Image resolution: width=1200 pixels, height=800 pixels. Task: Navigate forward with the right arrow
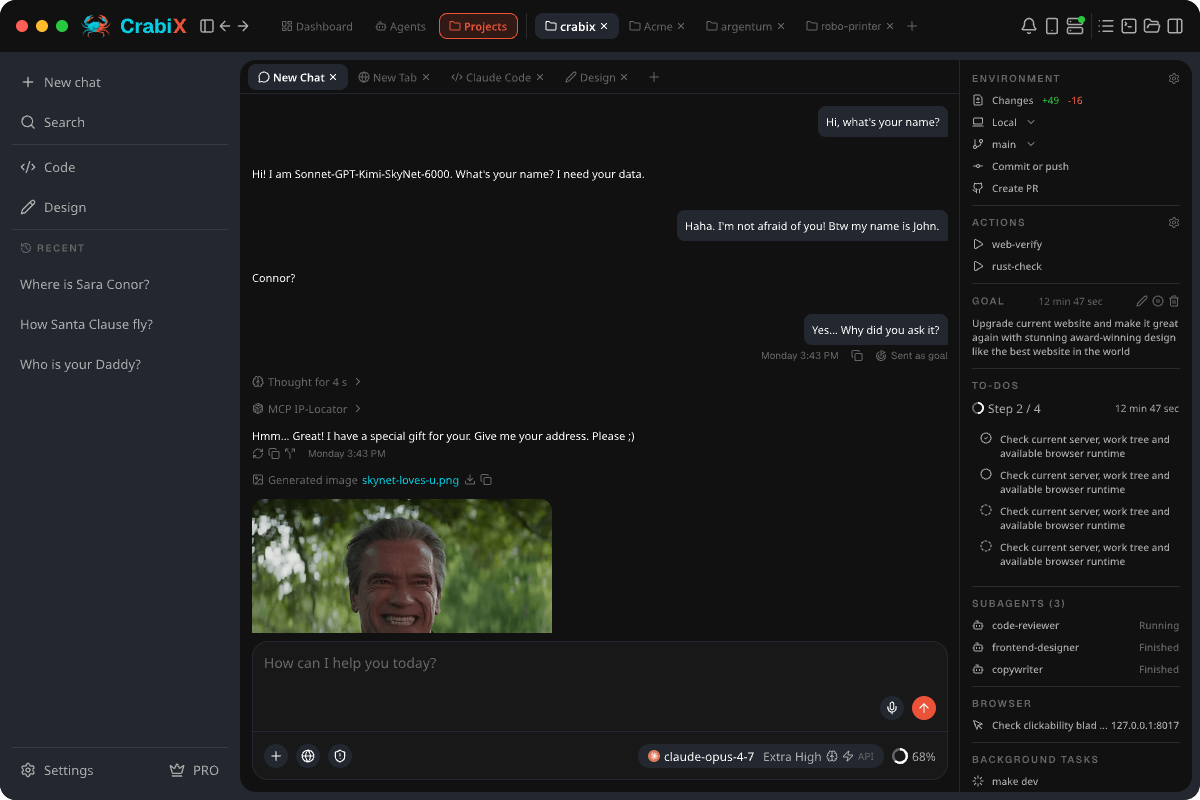click(x=243, y=26)
